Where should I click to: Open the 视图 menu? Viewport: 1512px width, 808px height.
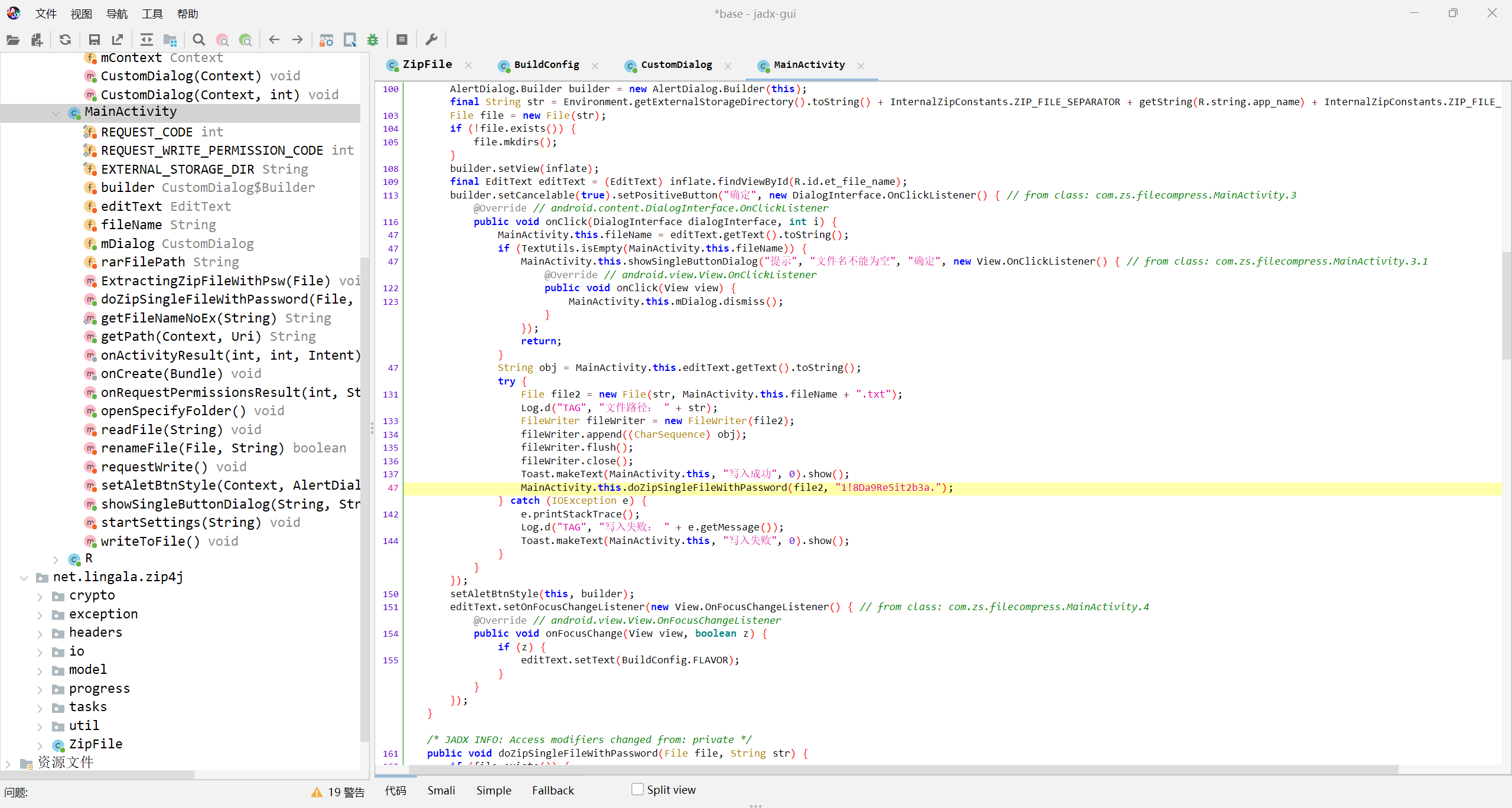82,14
